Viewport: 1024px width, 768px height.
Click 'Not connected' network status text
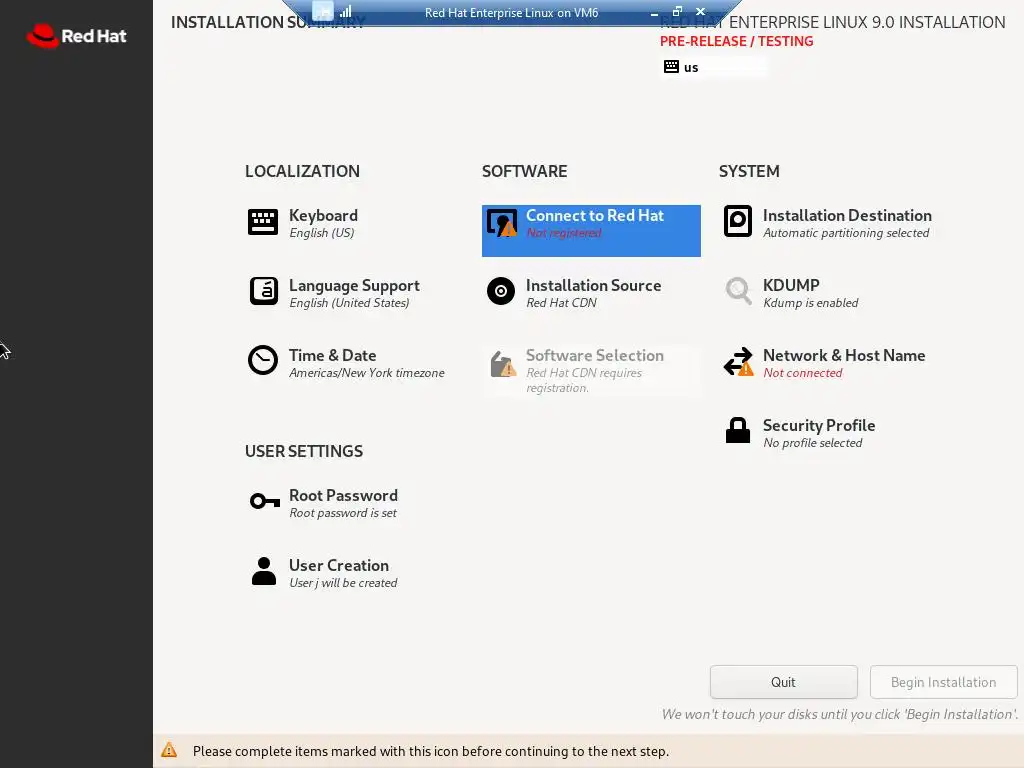pos(803,373)
